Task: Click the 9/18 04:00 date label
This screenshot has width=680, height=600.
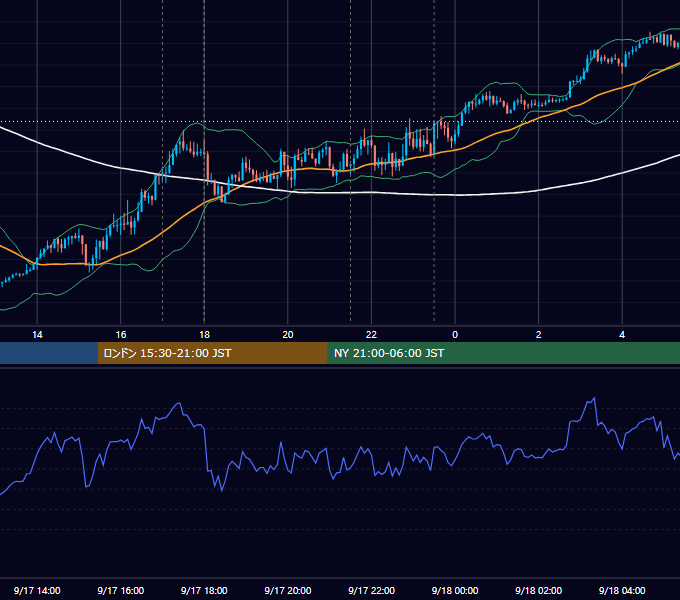Action: pyautogui.click(x=622, y=590)
